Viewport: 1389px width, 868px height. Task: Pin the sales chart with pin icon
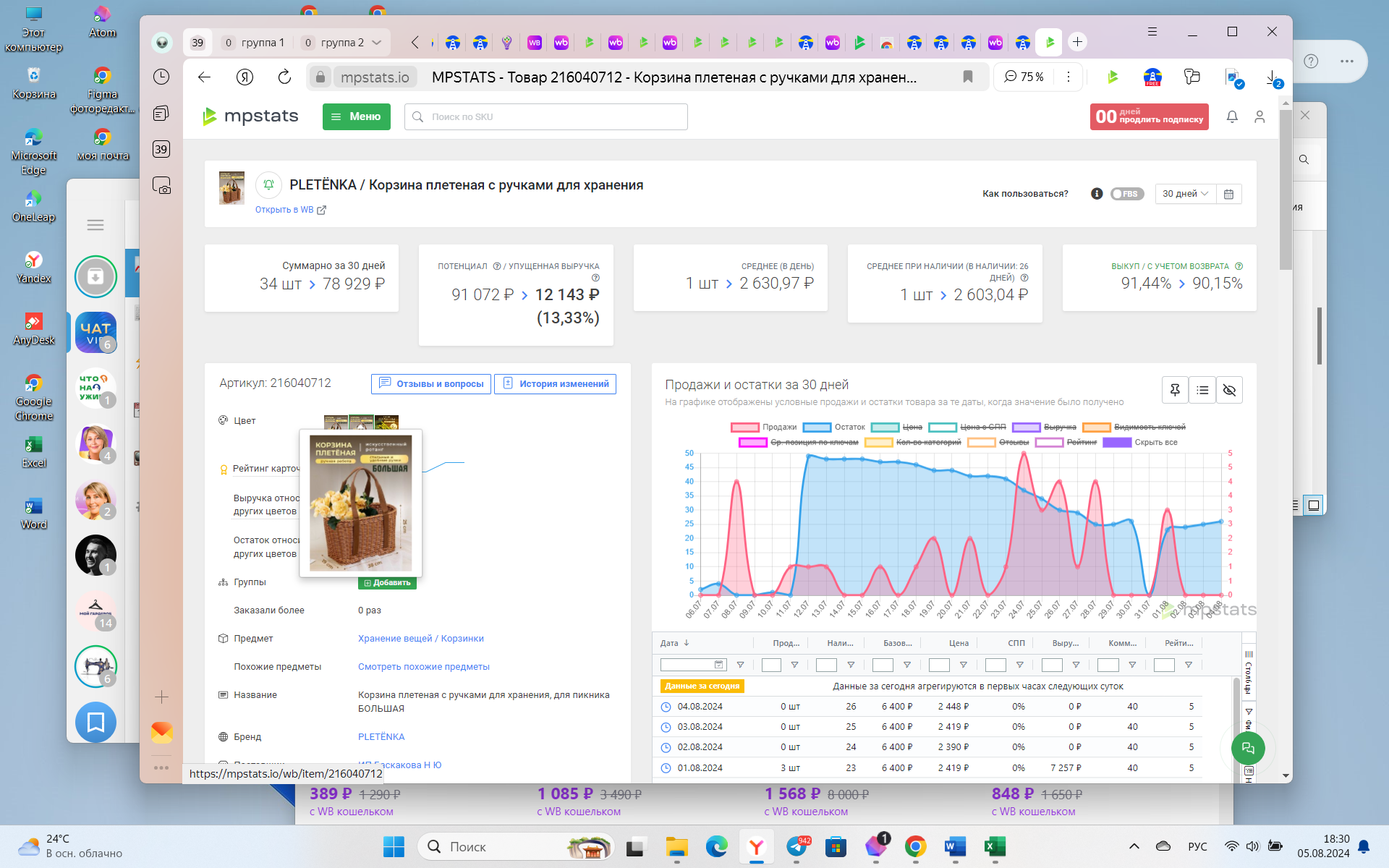coord(1175,390)
